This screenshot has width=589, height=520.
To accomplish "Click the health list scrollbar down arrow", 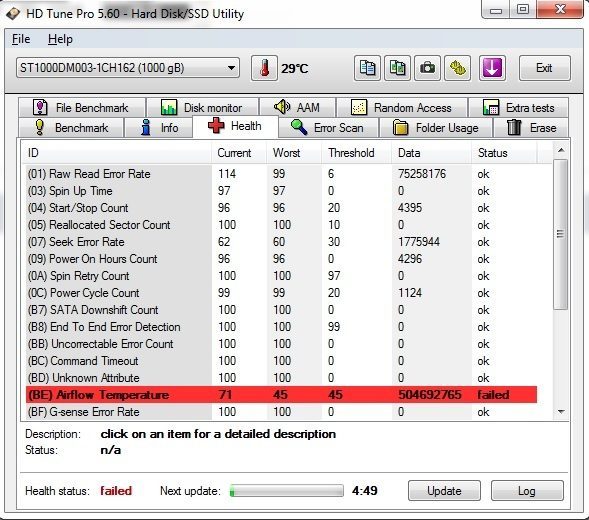I will (x=561, y=412).
